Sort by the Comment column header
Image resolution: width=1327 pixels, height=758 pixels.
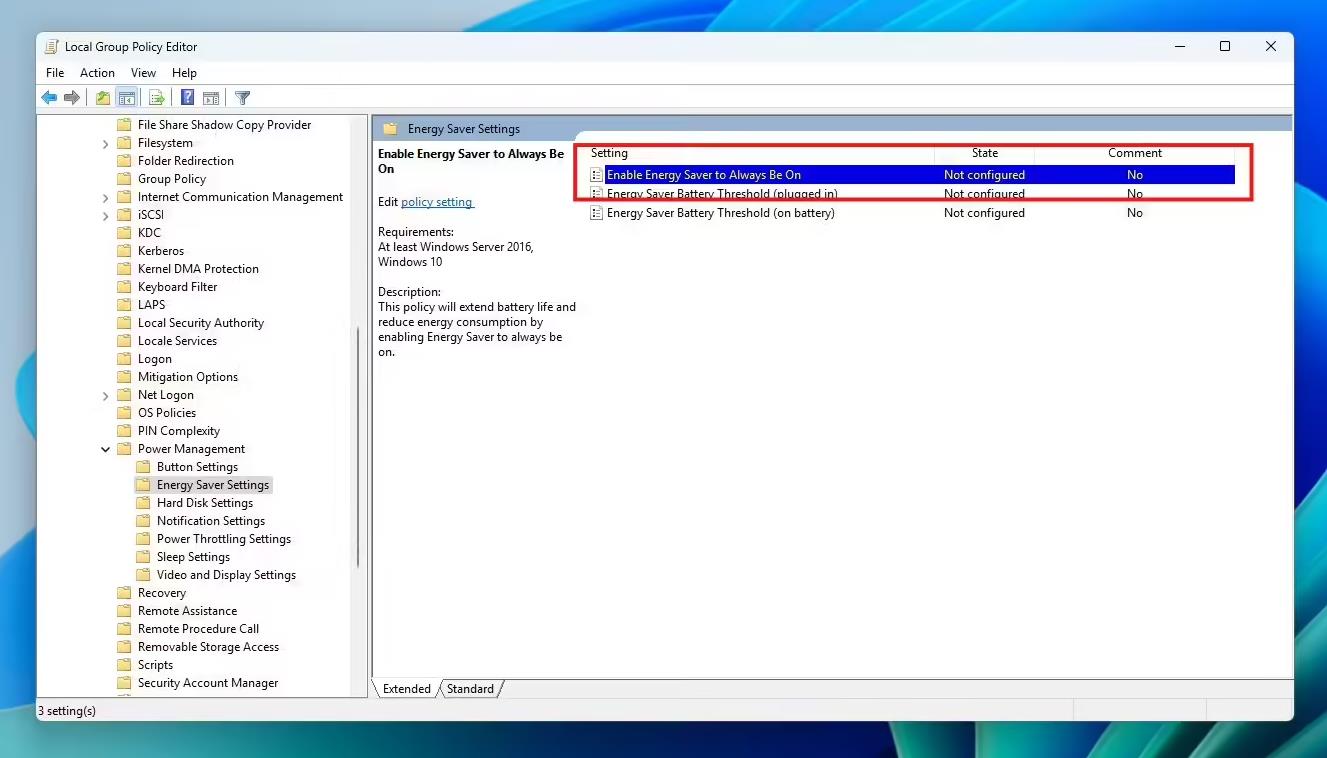pos(1135,153)
